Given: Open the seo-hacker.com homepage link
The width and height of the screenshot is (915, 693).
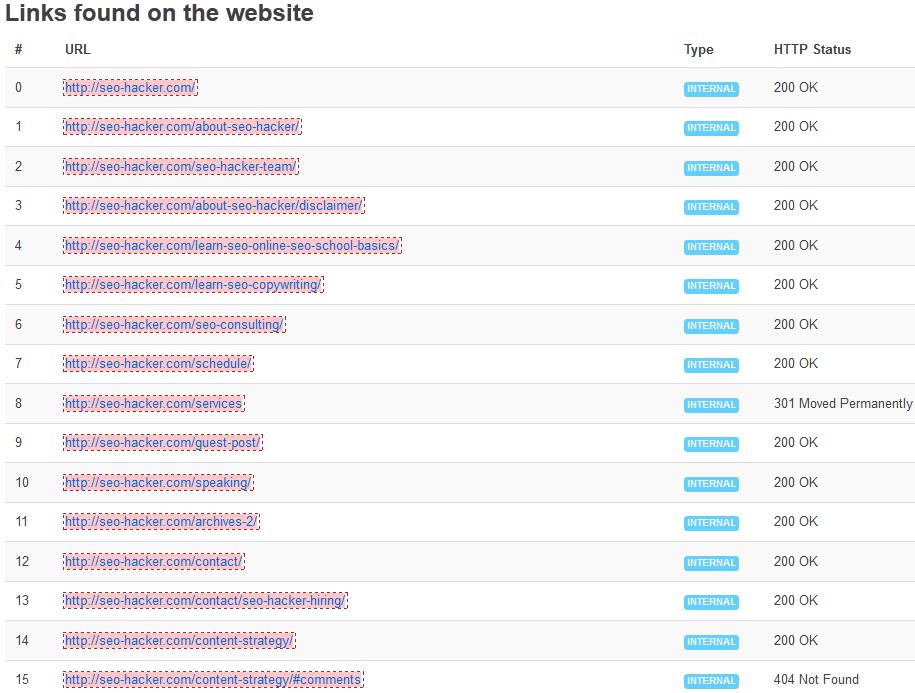Looking at the screenshot, I should pos(130,88).
